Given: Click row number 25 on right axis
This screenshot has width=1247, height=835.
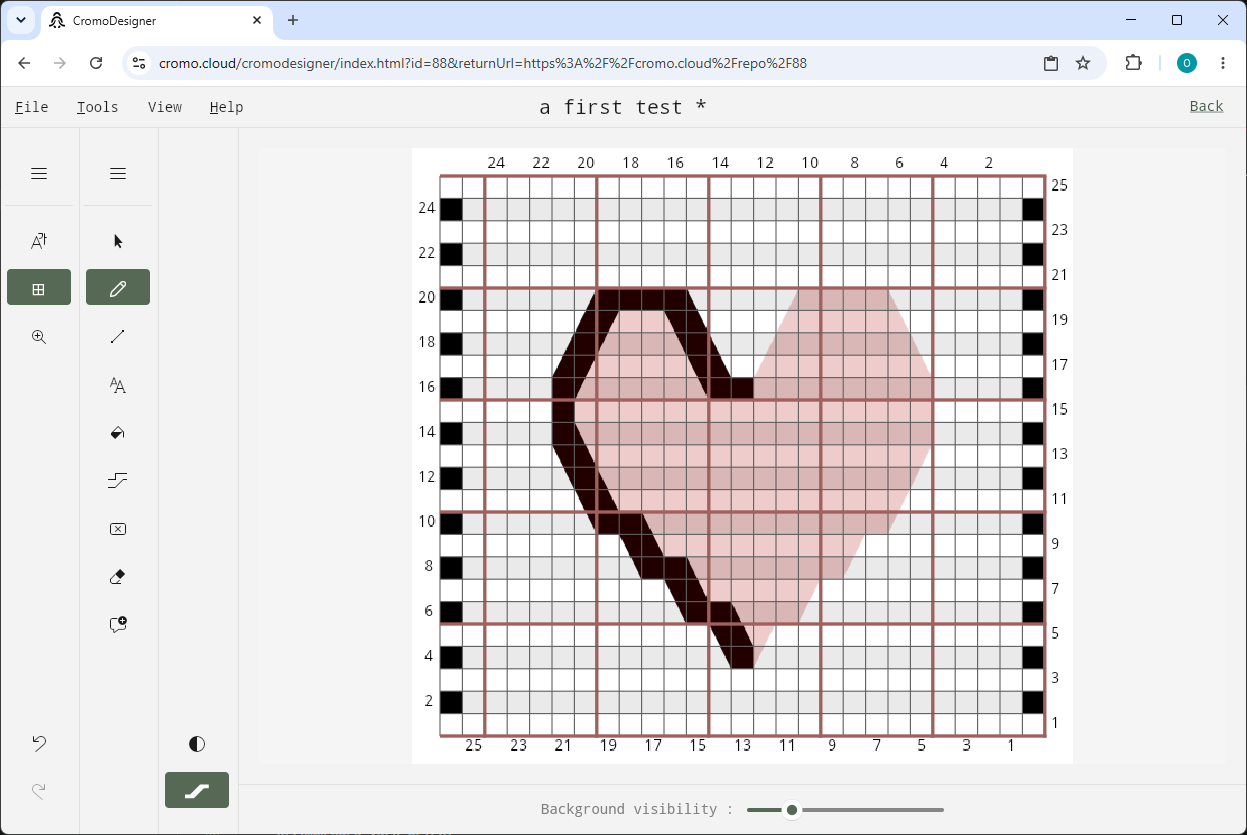Looking at the screenshot, I should 1059,186.
